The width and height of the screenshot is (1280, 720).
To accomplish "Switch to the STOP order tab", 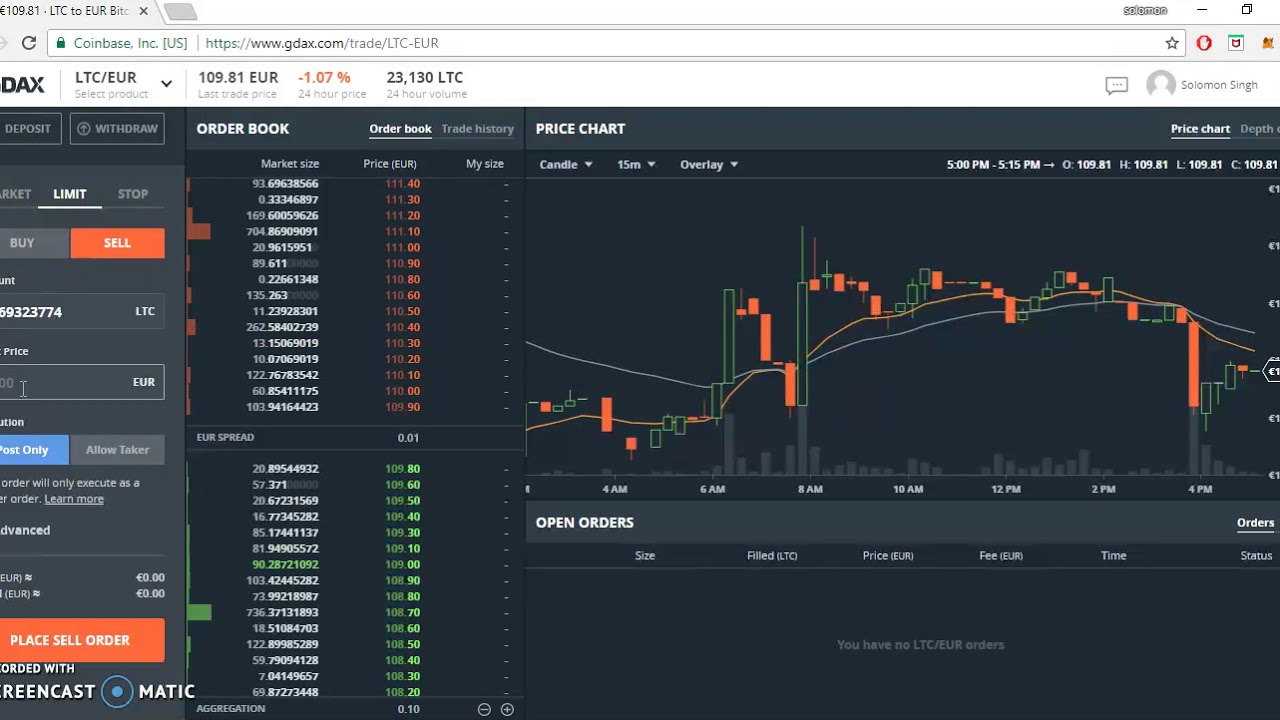I will coord(133,194).
